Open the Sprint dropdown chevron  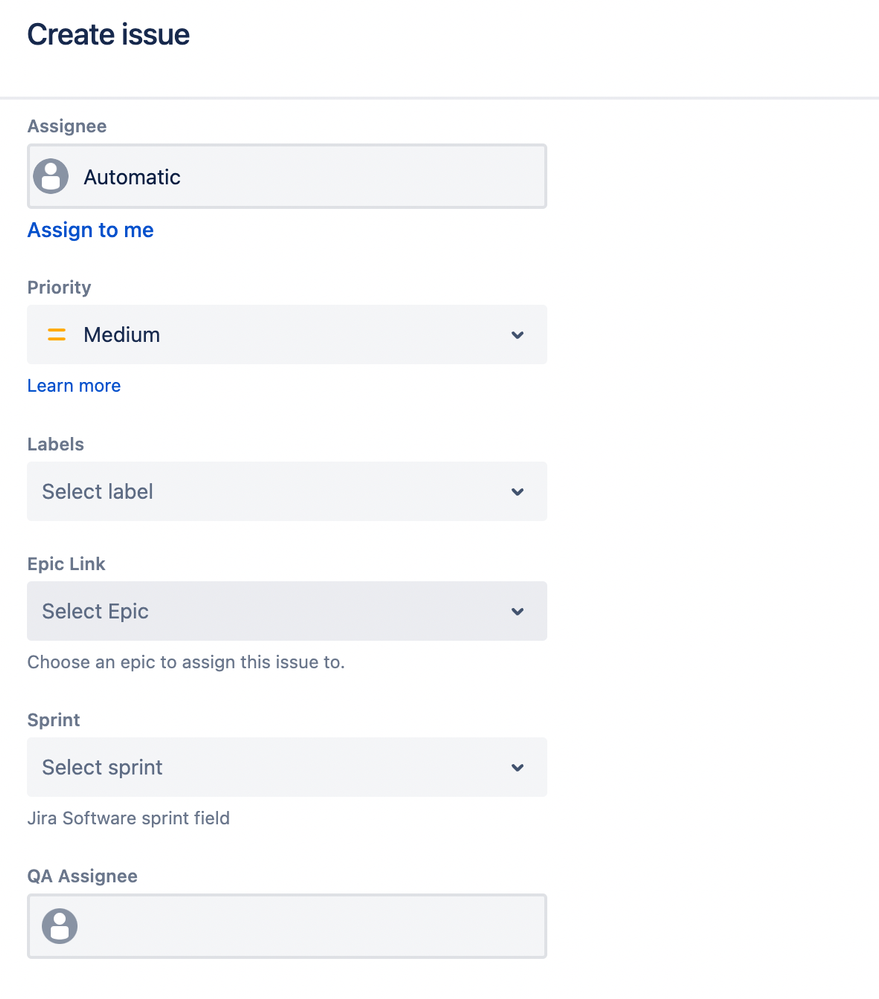[x=517, y=768]
